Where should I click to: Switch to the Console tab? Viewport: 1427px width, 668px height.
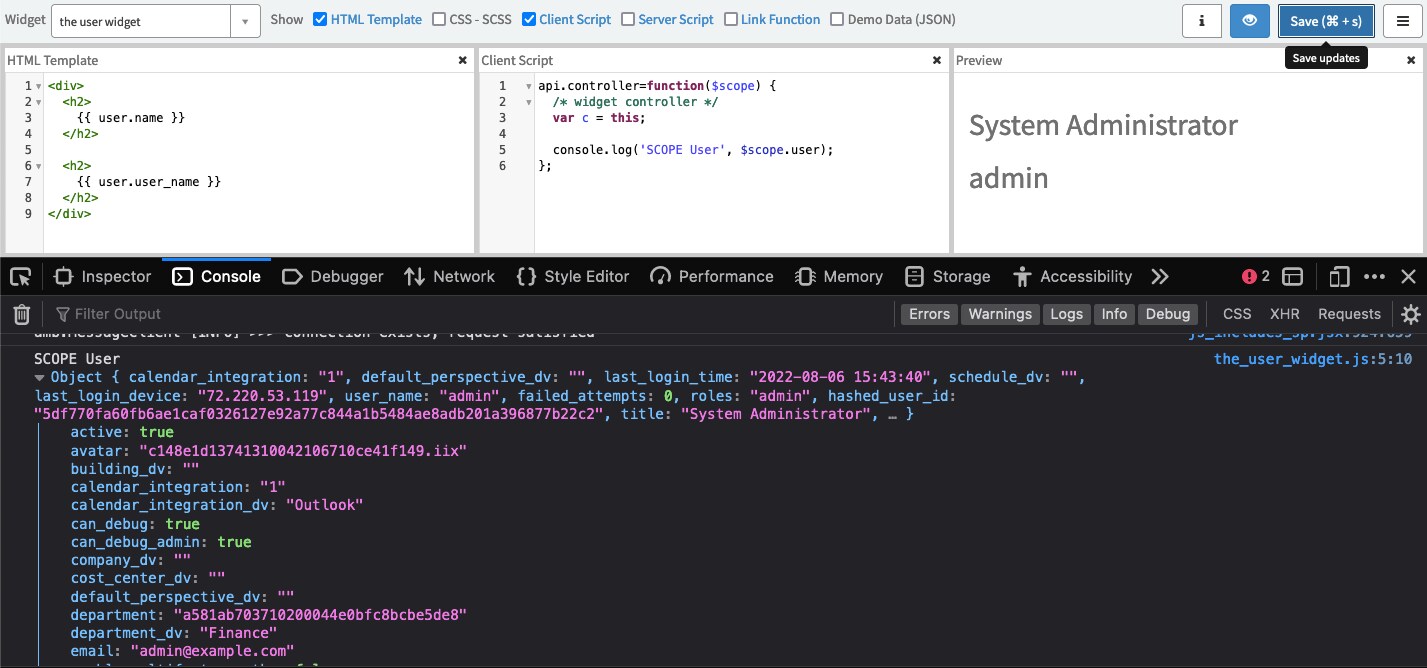tap(216, 276)
